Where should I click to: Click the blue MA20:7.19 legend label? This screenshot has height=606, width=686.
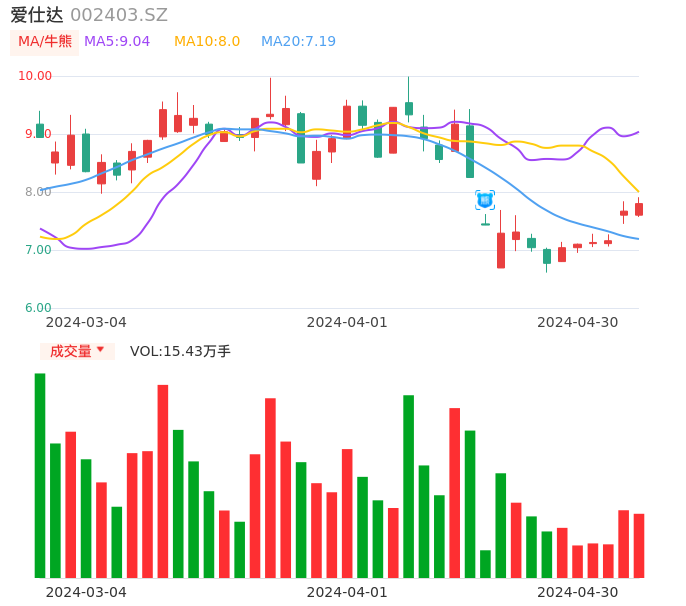pyautogui.click(x=298, y=42)
